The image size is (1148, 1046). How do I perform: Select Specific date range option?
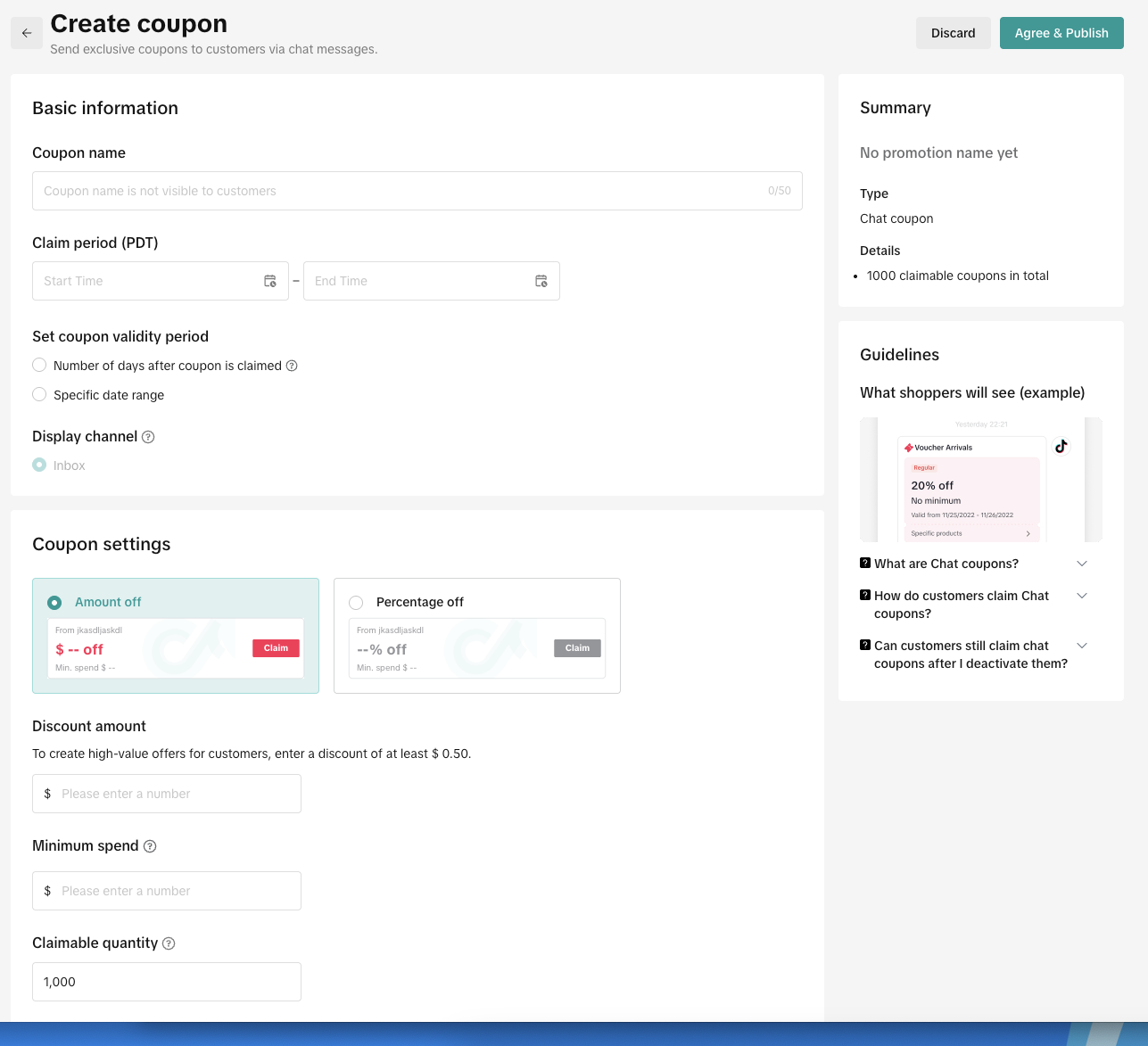click(x=39, y=394)
